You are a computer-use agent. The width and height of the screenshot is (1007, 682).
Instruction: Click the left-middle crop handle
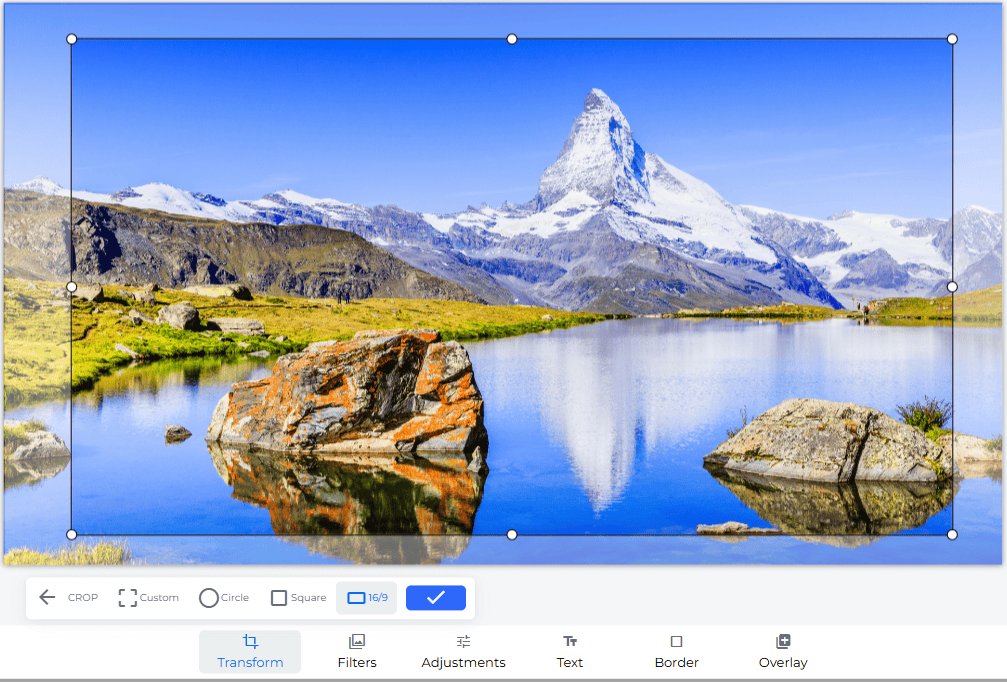(72, 286)
